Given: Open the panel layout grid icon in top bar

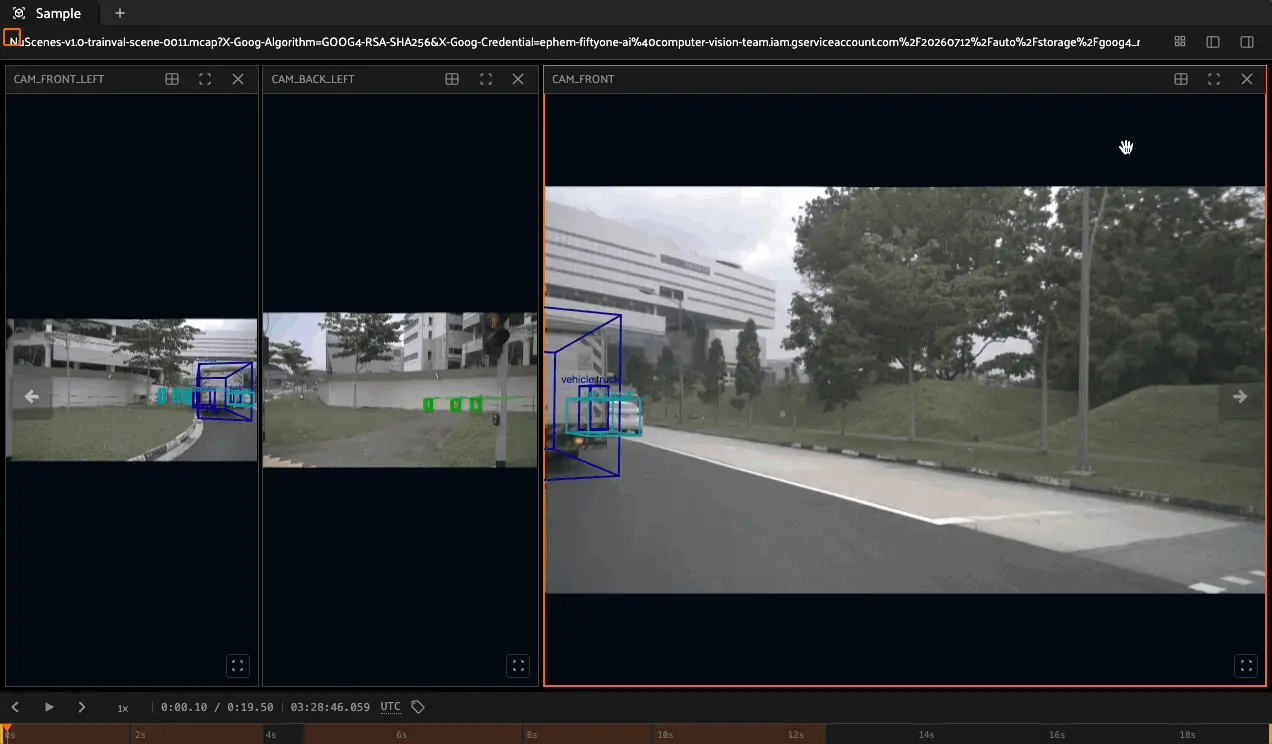Looking at the screenshot, I should (x=1180, y=42).
